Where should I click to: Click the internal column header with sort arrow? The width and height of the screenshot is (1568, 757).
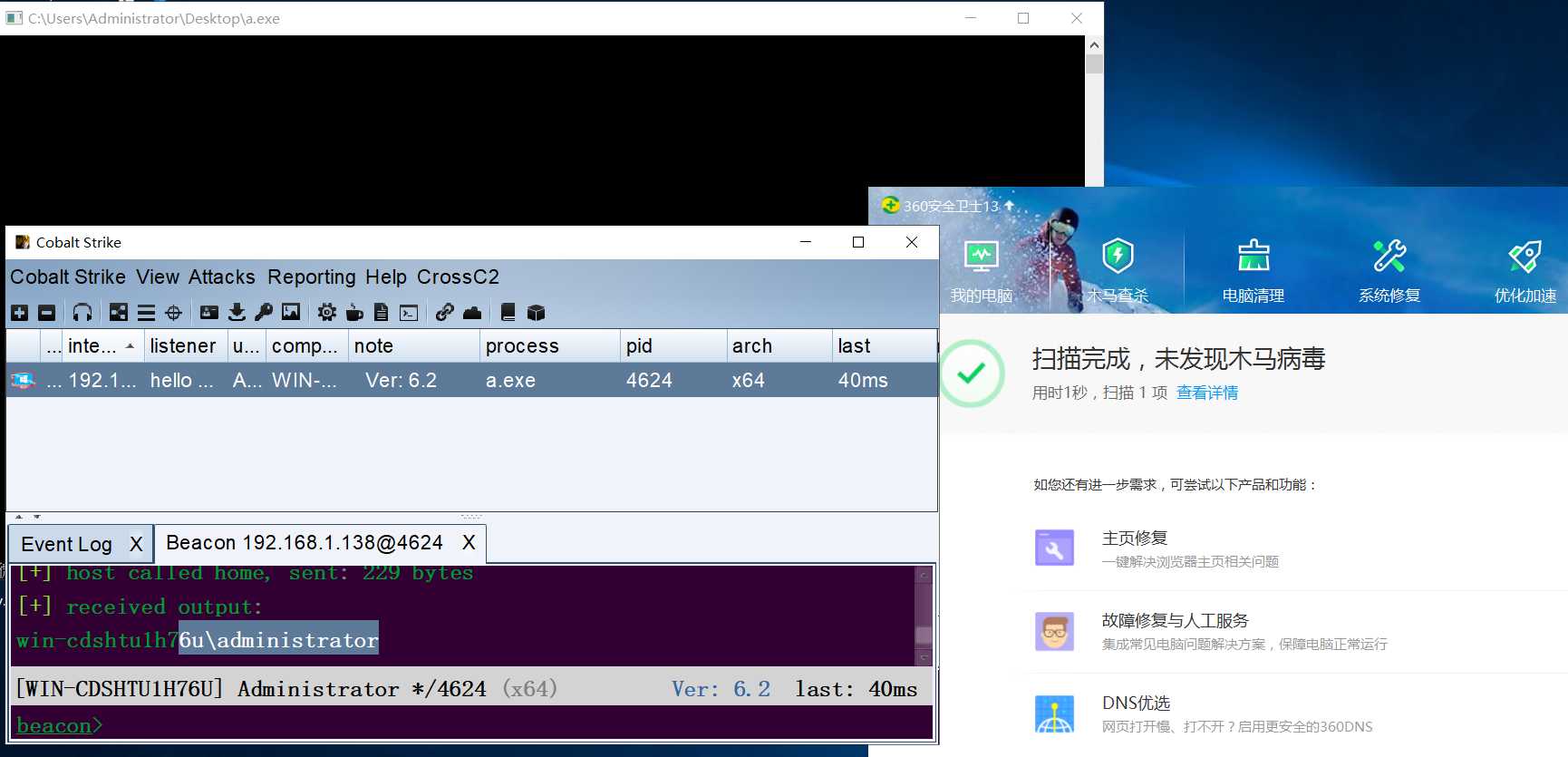point(102,346)
